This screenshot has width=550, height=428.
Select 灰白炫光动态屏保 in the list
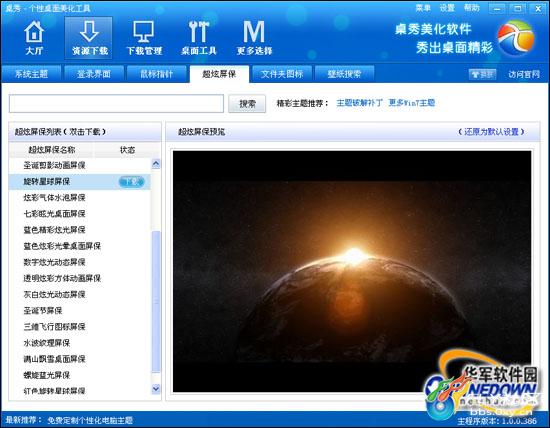[x=80, y=294]
